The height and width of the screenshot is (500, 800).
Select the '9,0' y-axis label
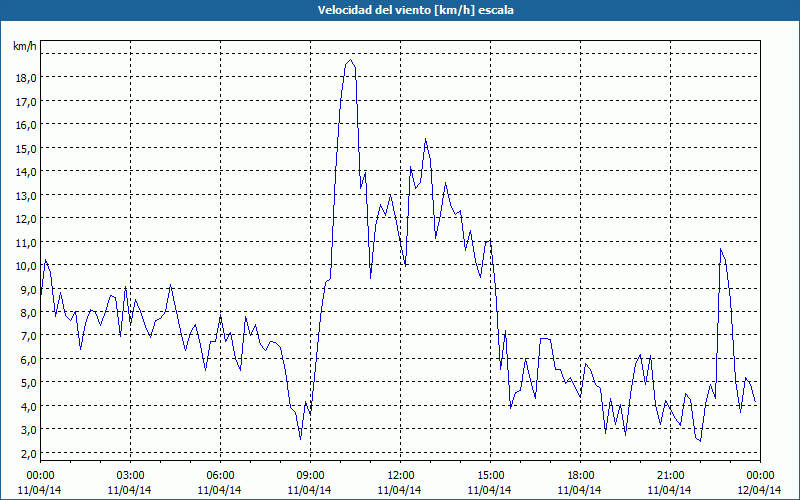point(29,289)
